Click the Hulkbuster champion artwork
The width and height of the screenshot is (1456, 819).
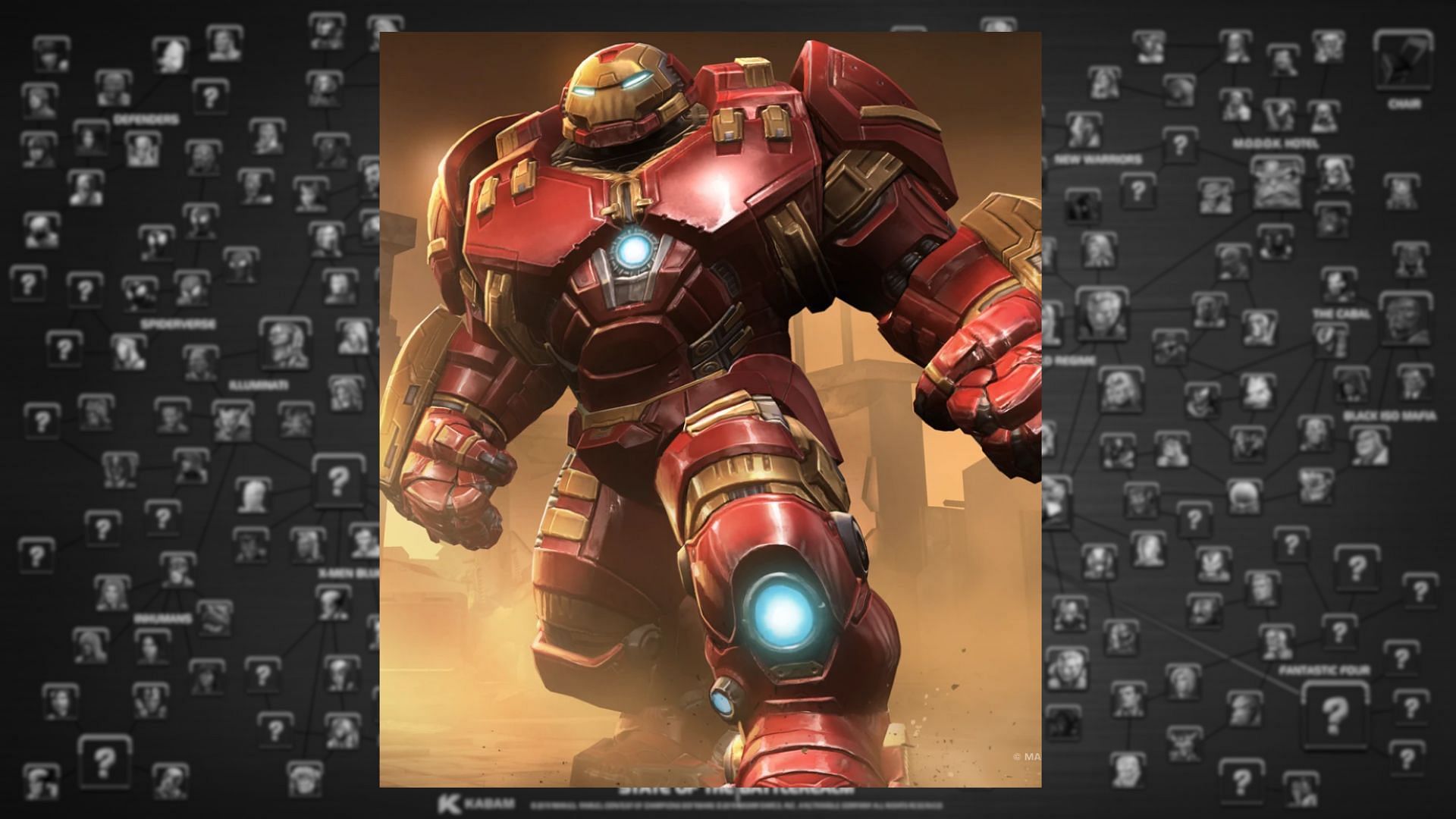click(710, 409)
